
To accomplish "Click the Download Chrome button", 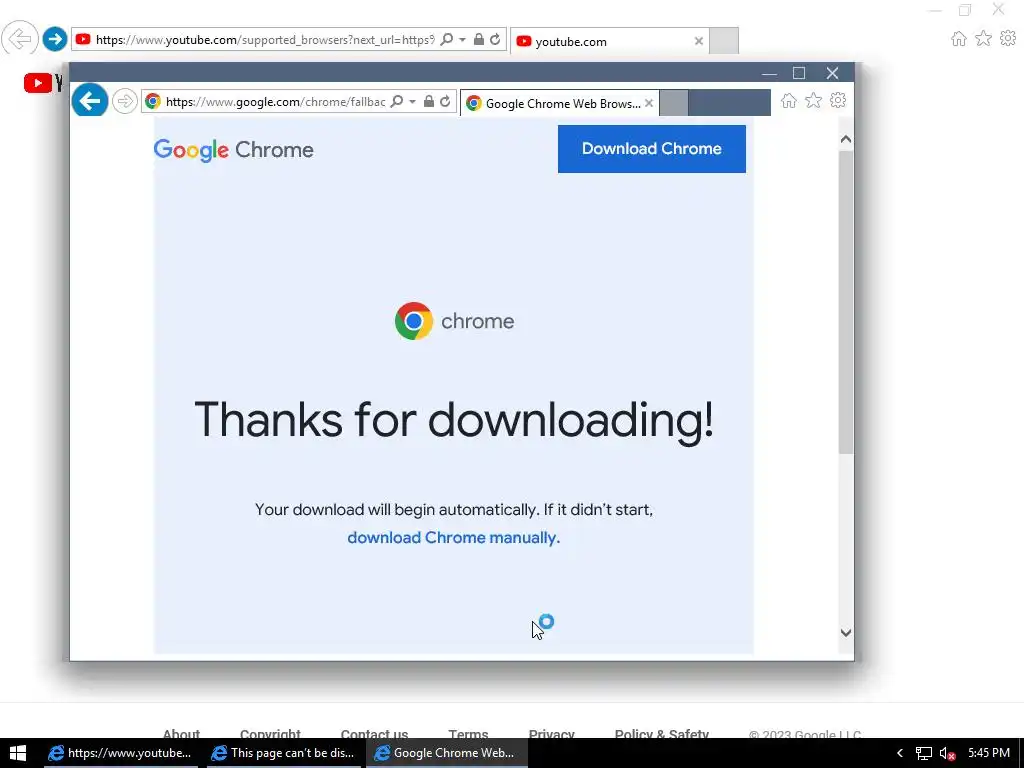I will (651, 149).
